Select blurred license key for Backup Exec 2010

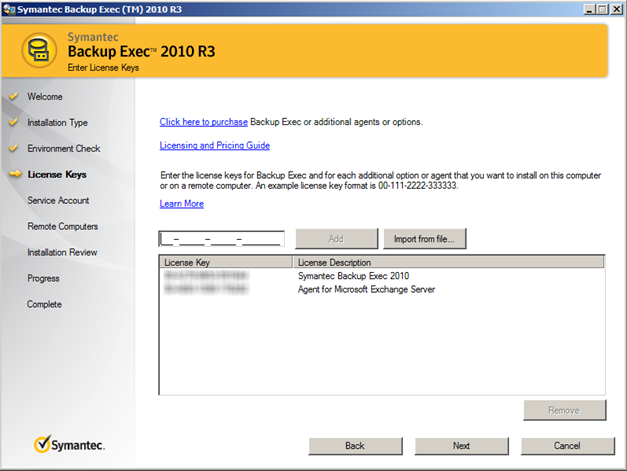[x=206, y=275]
